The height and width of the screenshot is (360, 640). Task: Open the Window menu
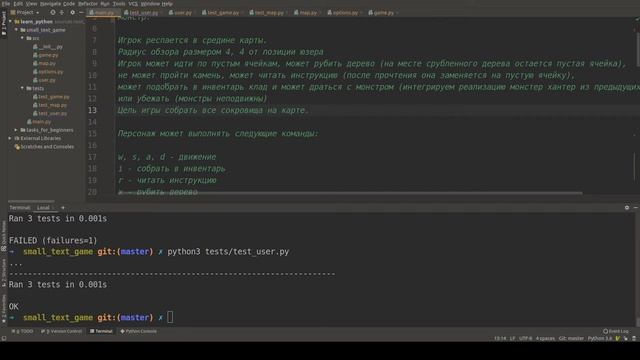point(150,4)
